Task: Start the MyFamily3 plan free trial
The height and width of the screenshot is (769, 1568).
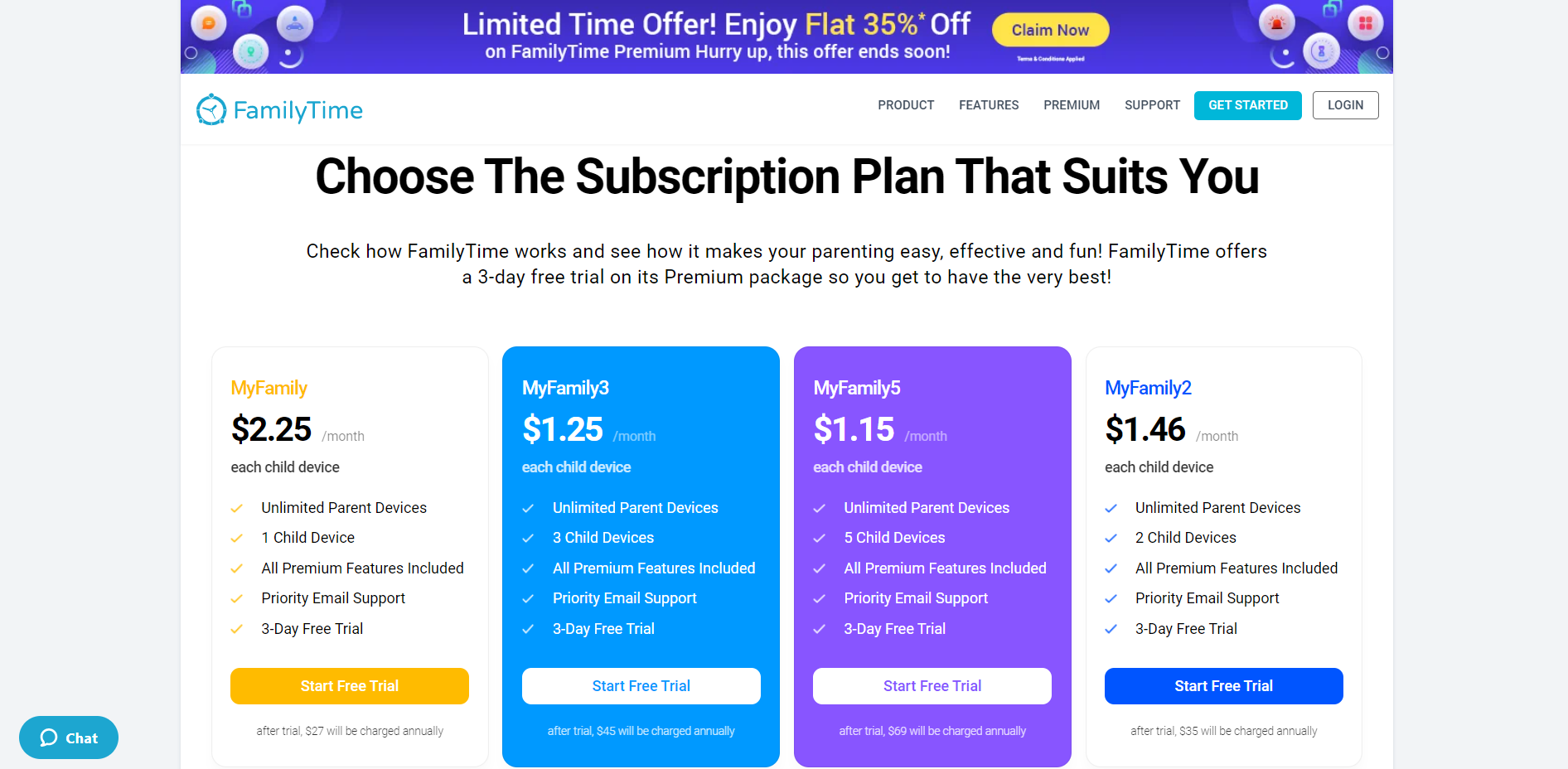Action: 641,686
